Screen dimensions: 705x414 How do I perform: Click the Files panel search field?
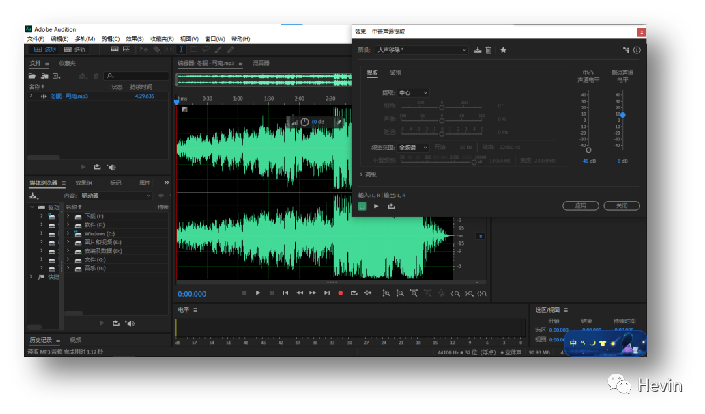(x=136, y=76)
